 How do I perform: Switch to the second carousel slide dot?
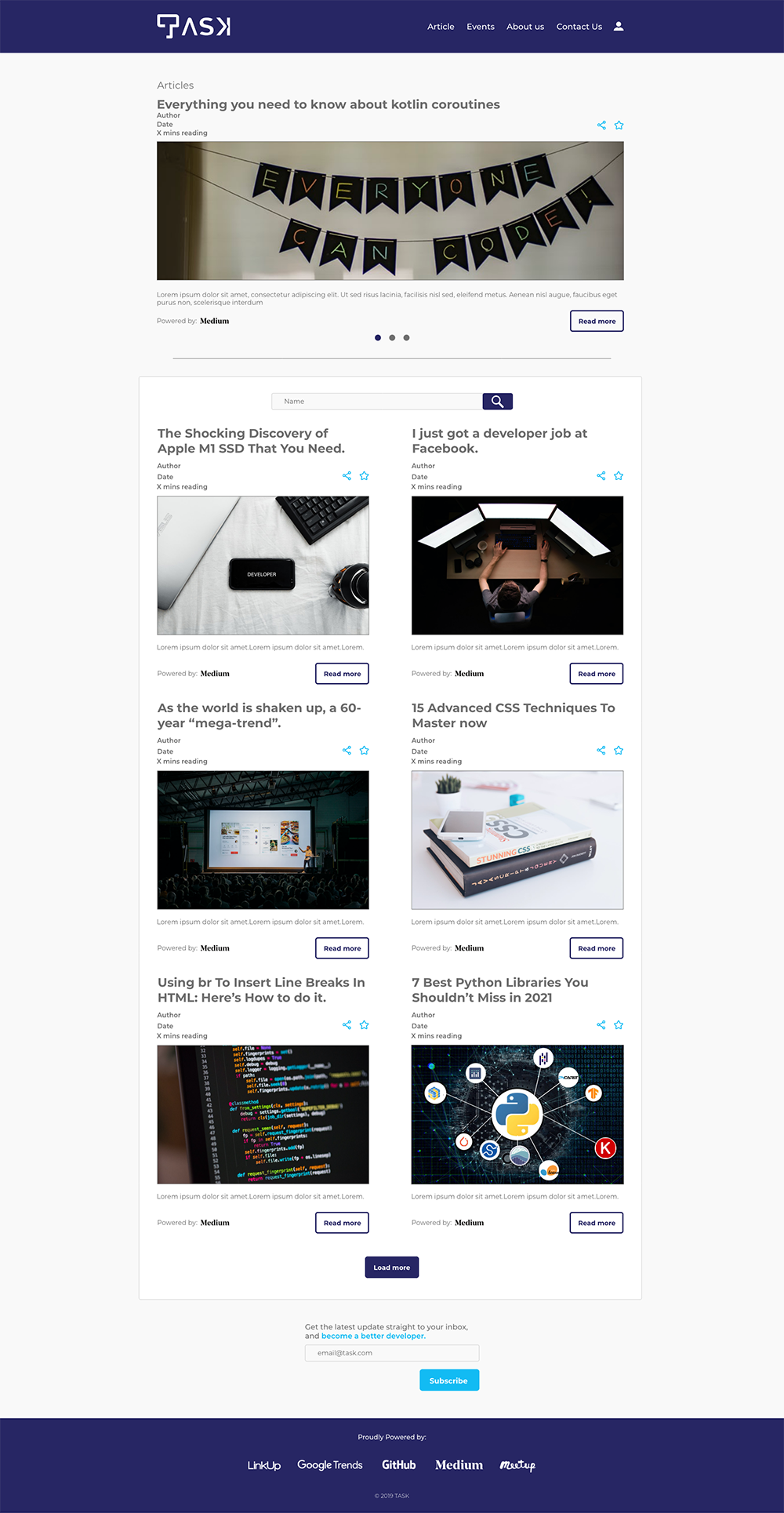point(392,337)
